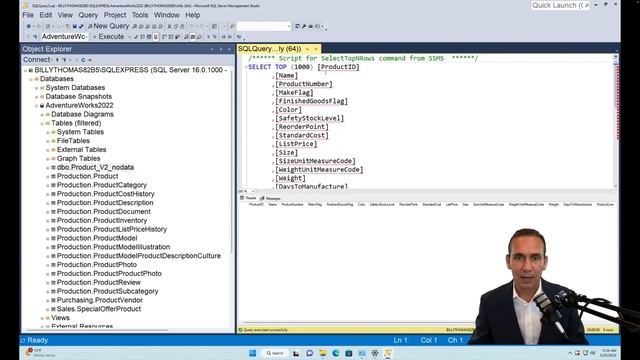The height and width of the screenshot is (360, 640).
Task: Open the Chat app from the taskbar
Action: click(x=309, y=353)
